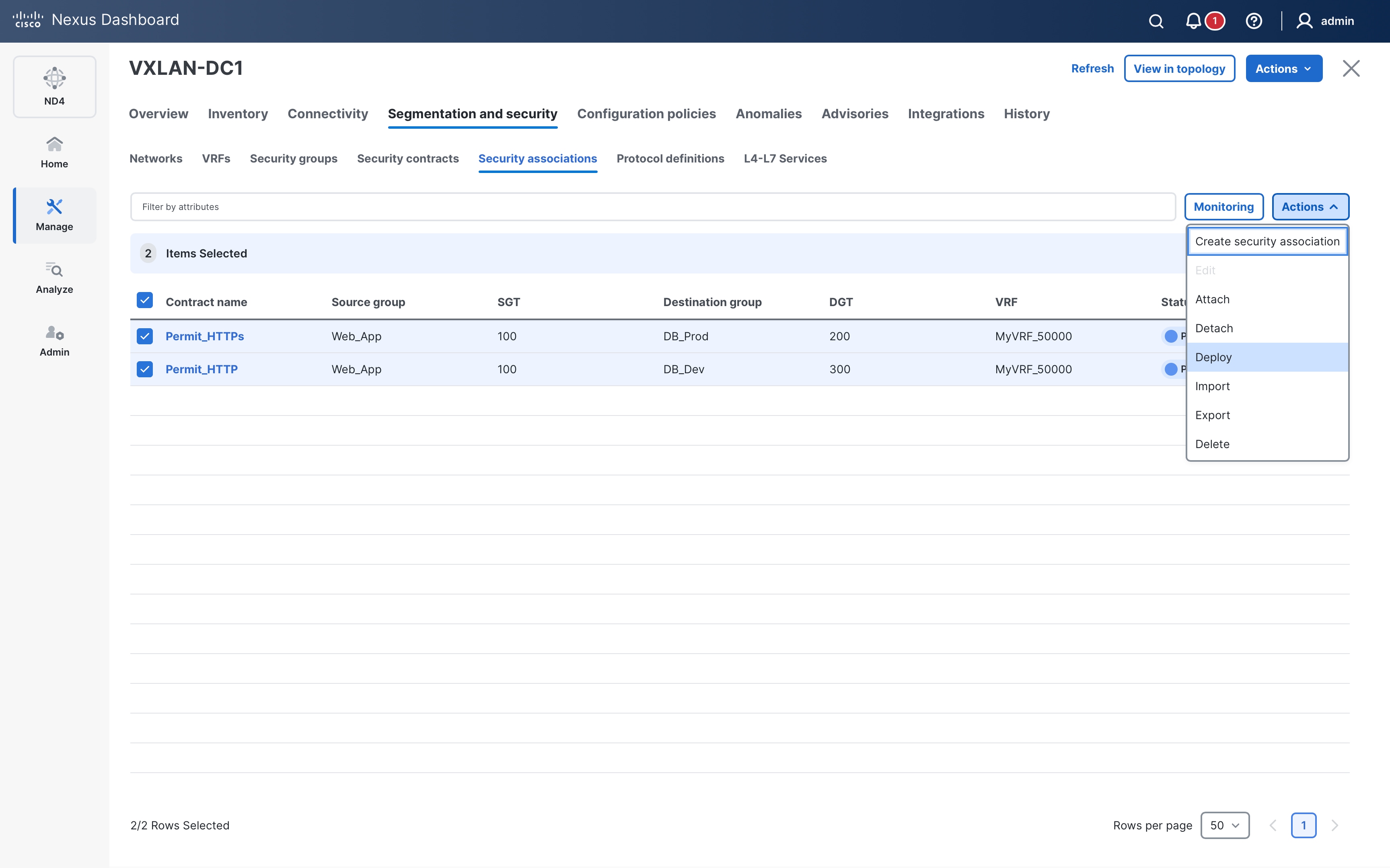1390x868 pixels.
Task: Open the Analyze sidebar section
Action: [55, 278]
